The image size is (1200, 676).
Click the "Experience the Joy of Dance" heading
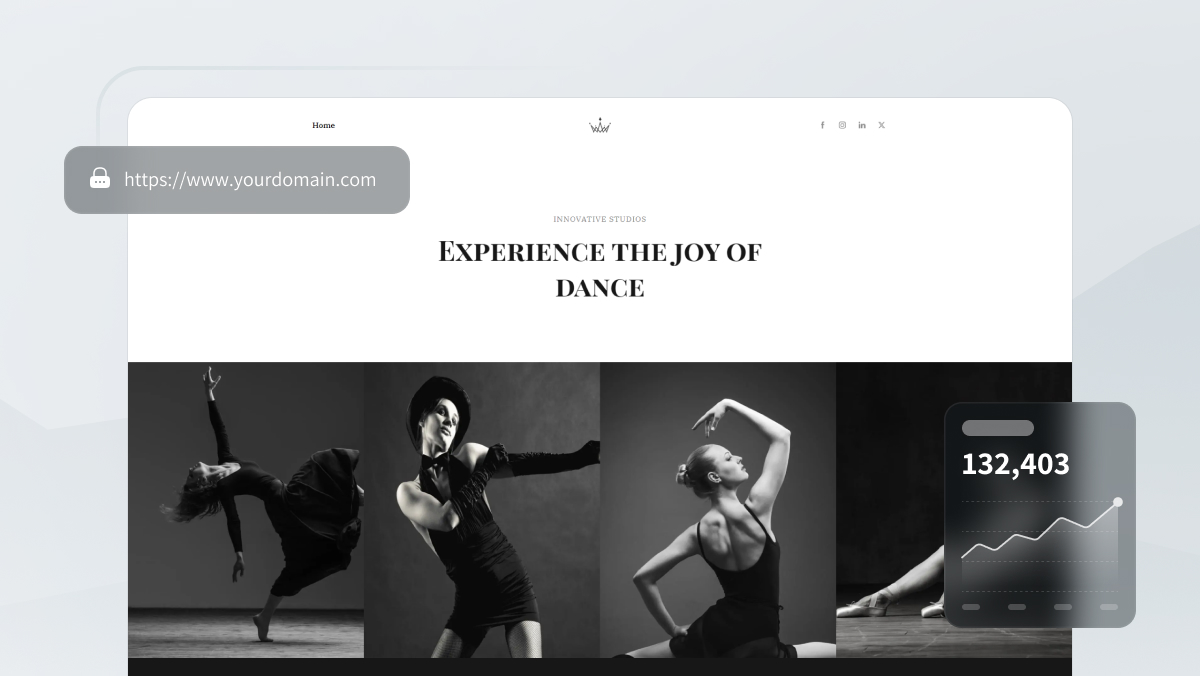pyautogui.click(x=600, y=269)
